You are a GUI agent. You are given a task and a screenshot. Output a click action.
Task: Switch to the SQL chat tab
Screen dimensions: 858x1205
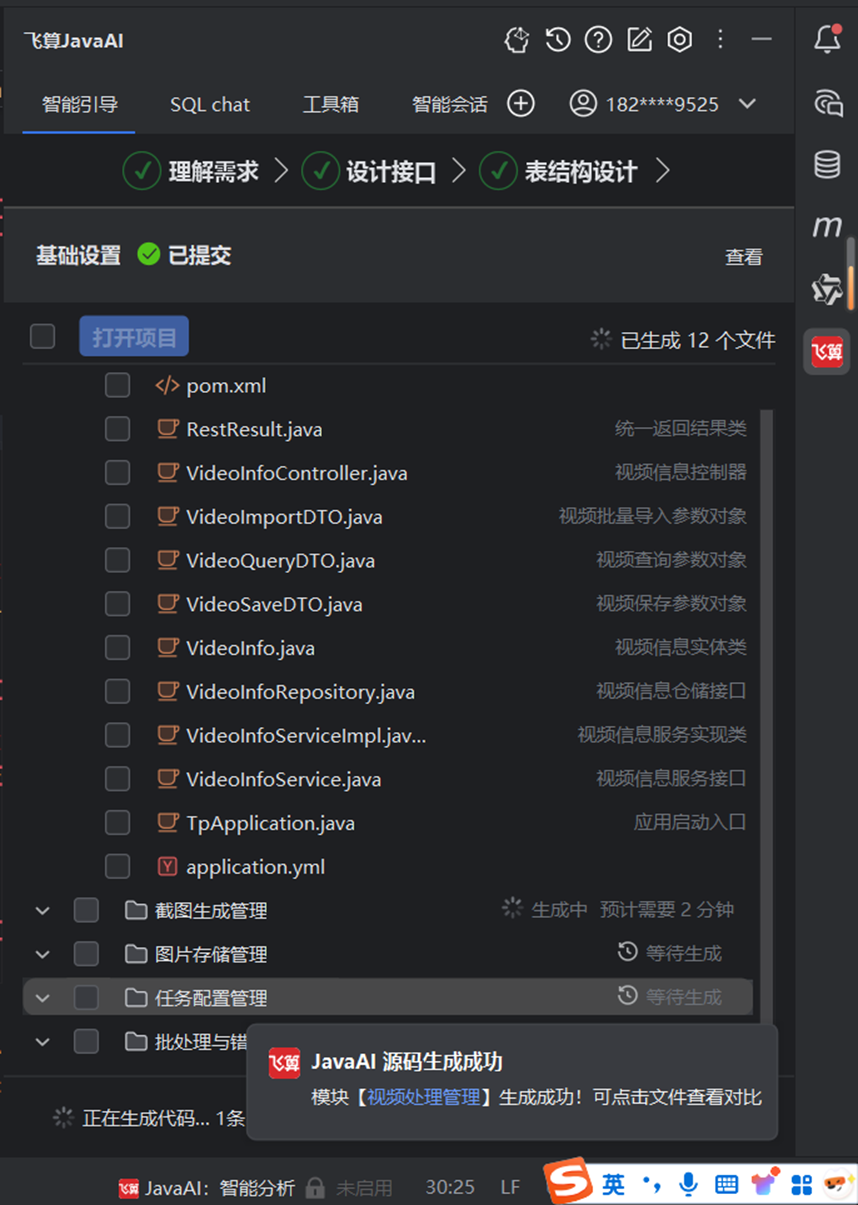(210, 104)
